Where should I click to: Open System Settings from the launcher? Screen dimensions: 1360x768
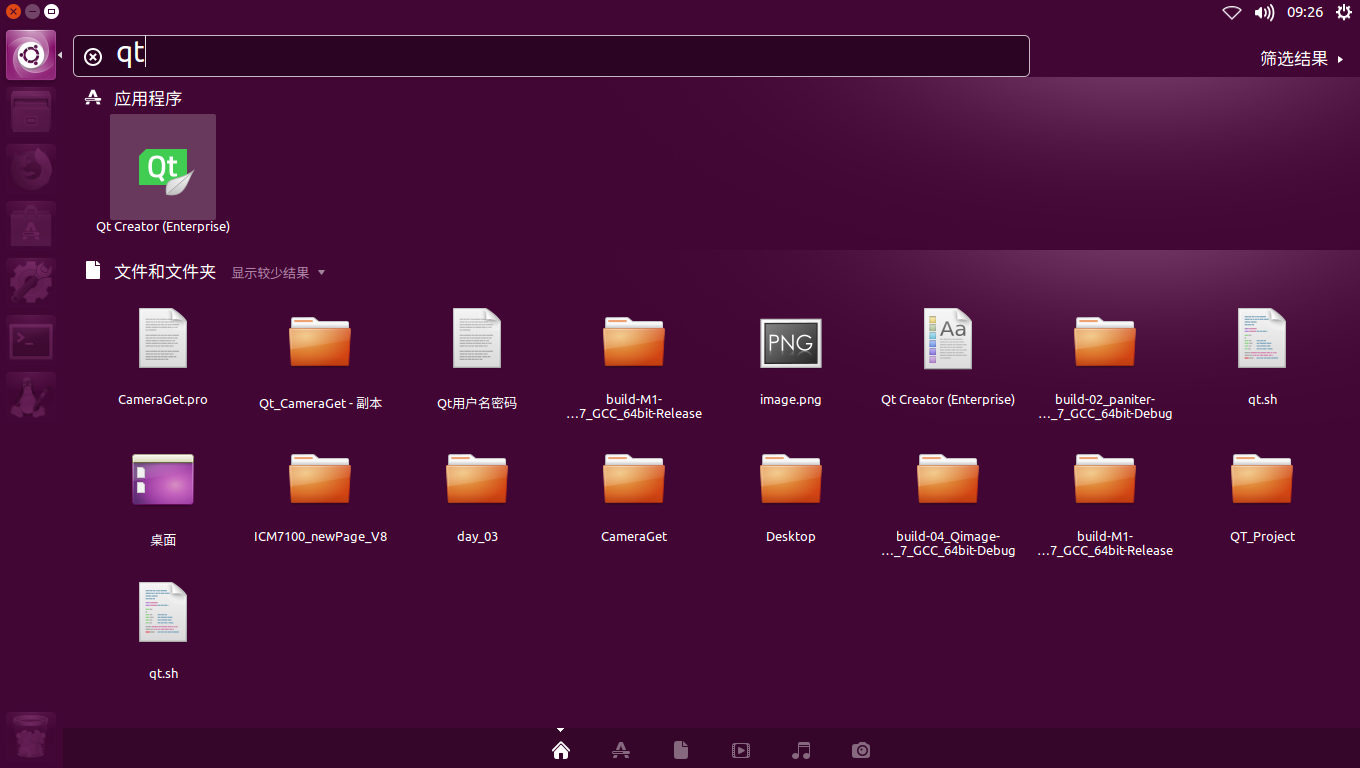coord(31,283)
